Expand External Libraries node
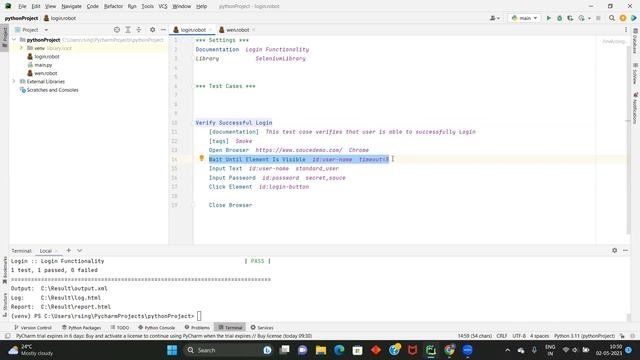 click(x=14, y=81)
